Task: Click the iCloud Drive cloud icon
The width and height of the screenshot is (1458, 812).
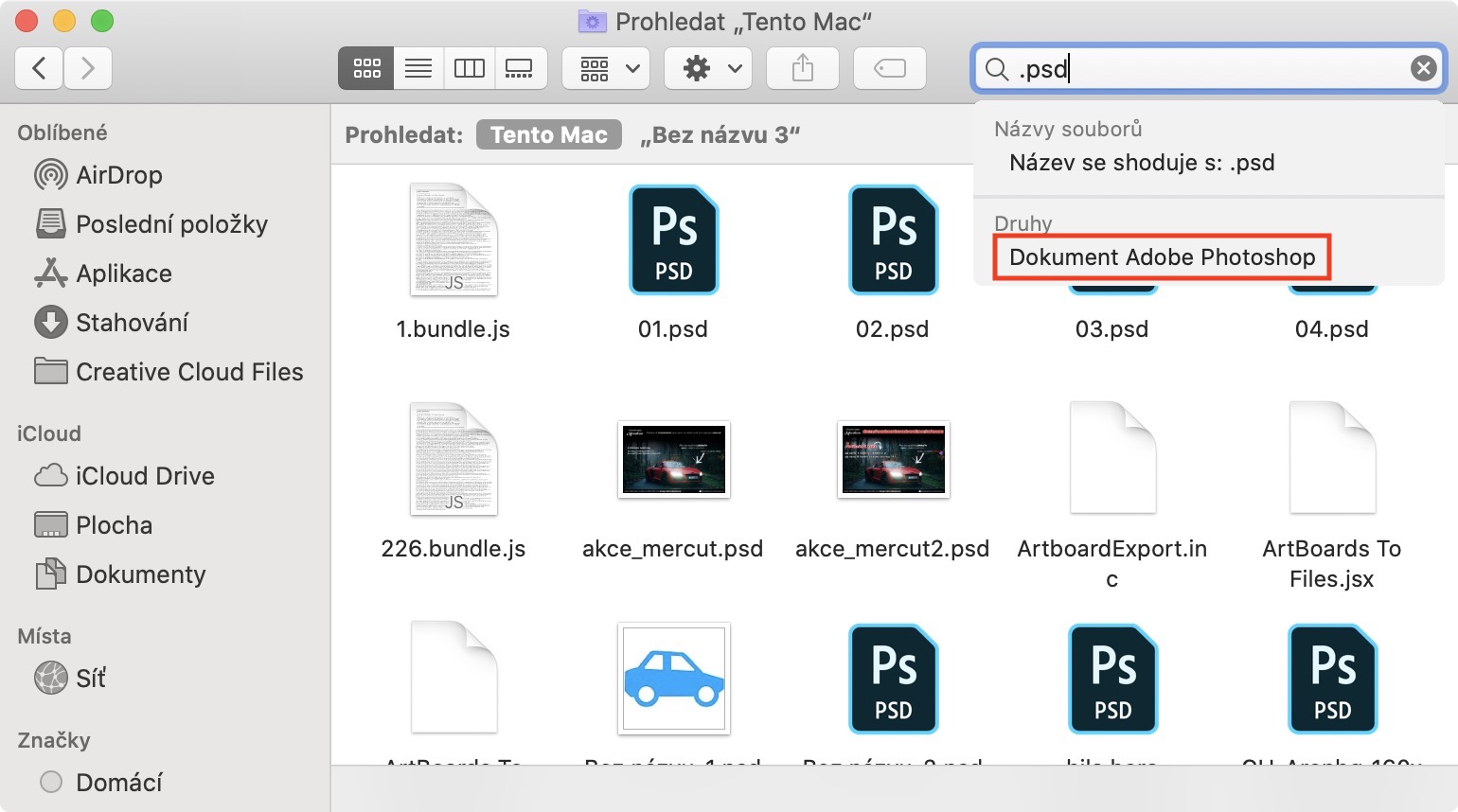Action: 50,475
